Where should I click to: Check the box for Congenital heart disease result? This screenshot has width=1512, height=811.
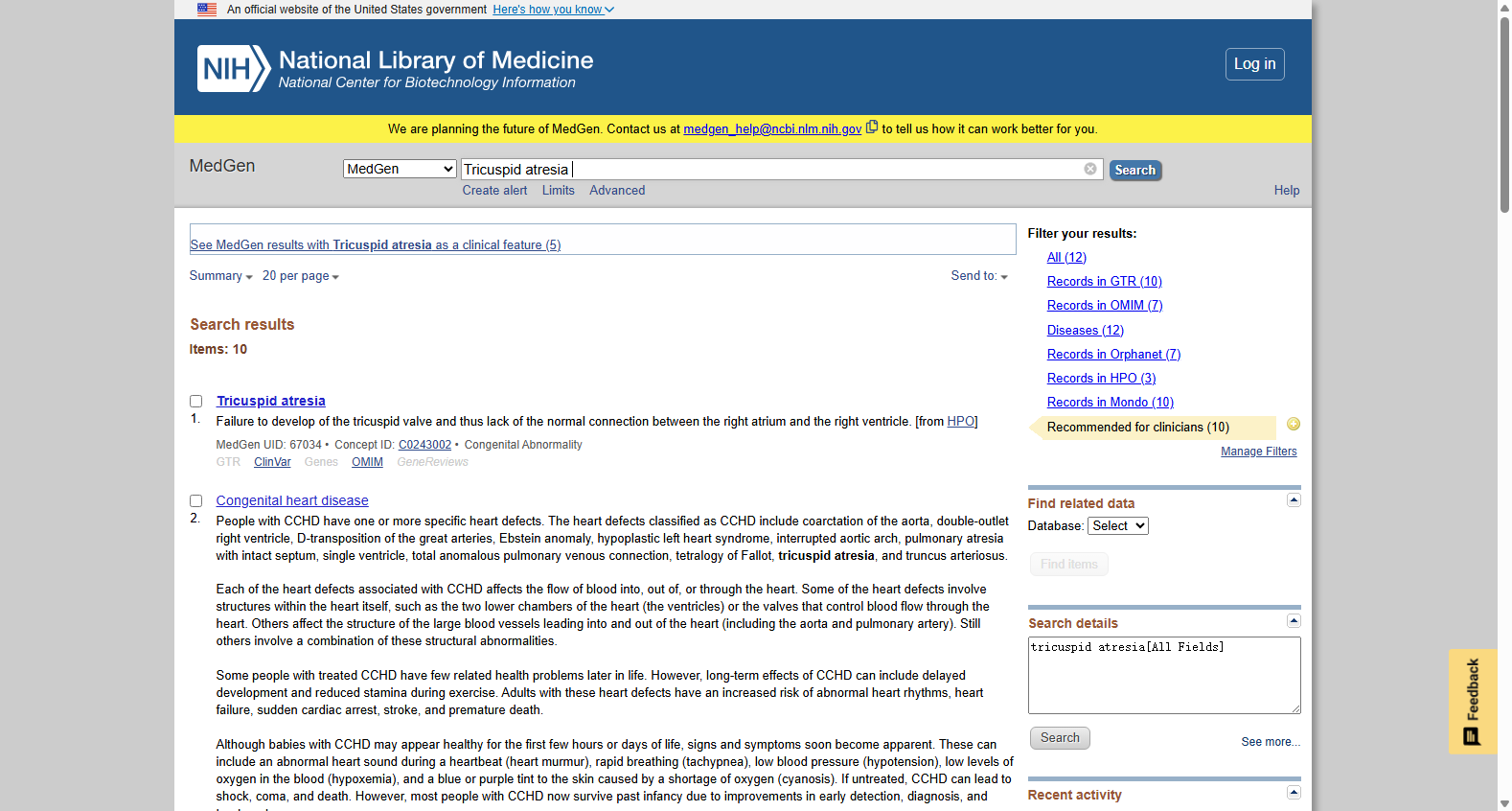pyautogui.click(x=196, y=501)
